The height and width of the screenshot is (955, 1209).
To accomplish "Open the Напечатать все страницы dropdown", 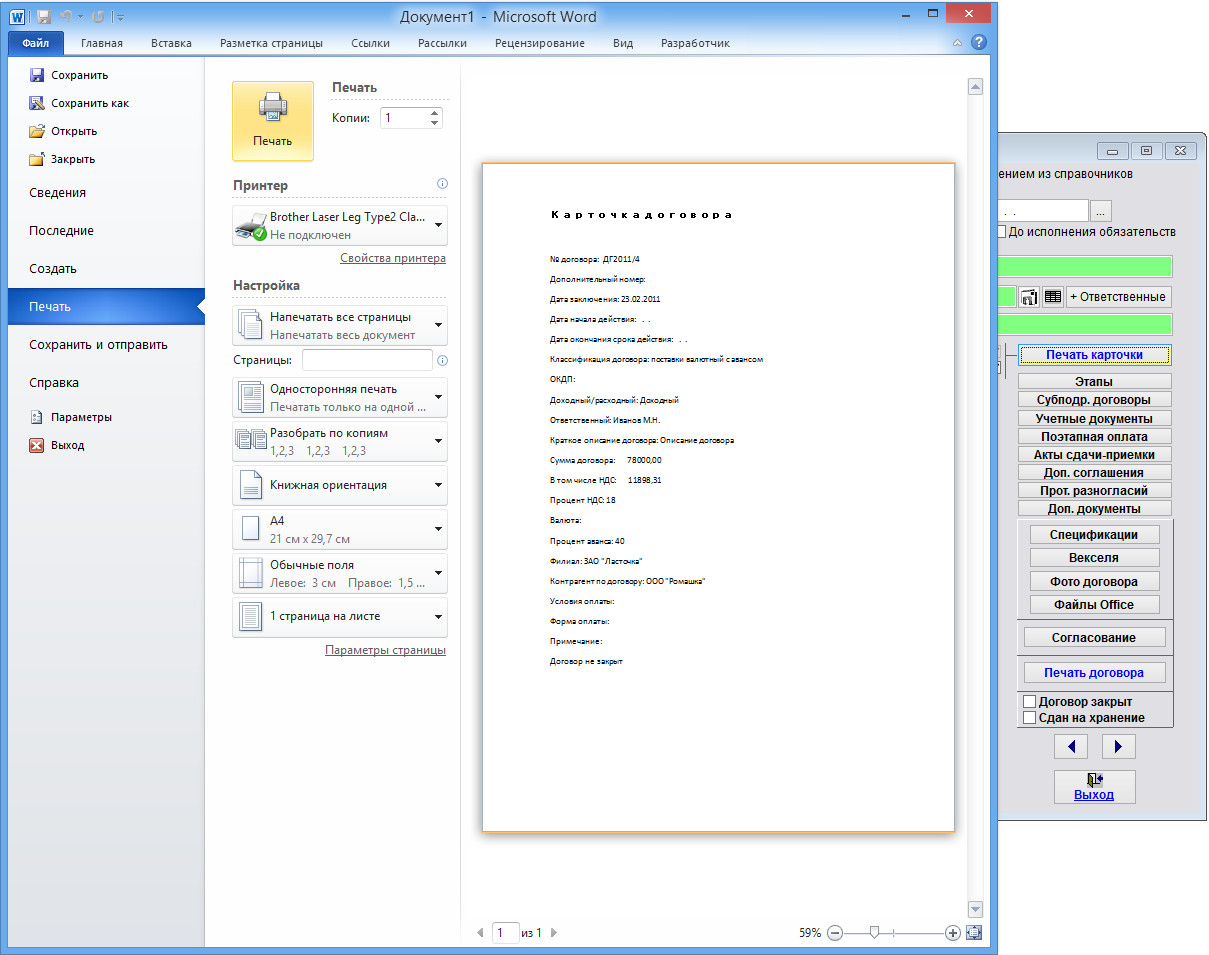I will pos(340,326).
